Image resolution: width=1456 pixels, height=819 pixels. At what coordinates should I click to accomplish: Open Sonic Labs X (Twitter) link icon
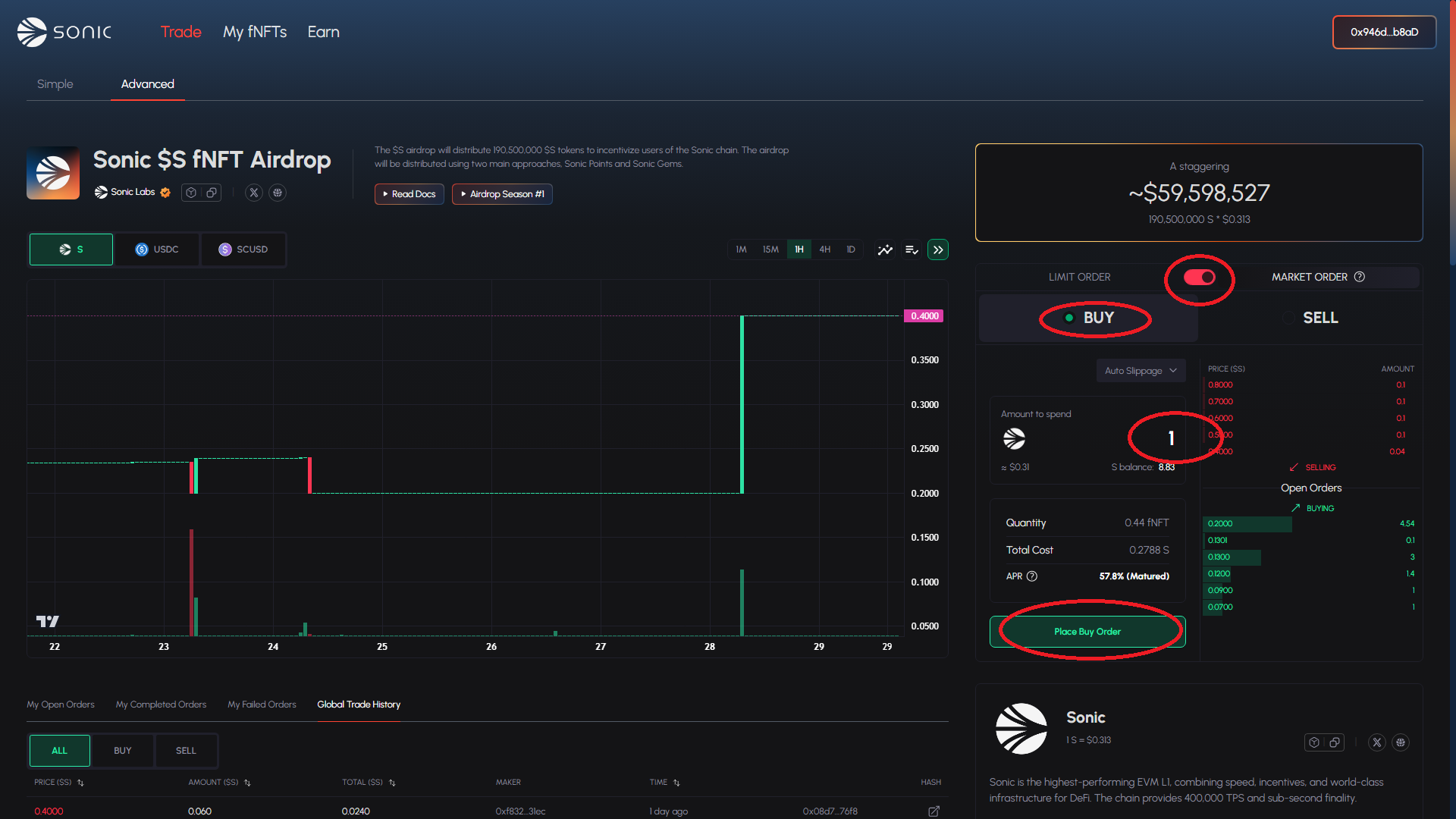pos(254,193)
